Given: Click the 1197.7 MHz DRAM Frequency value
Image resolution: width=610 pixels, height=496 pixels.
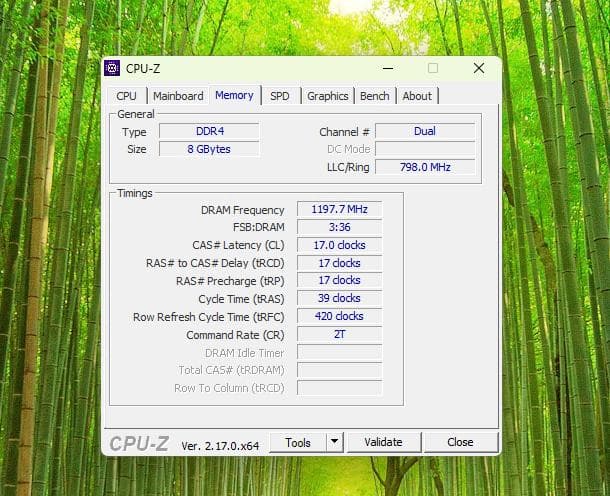Looking at the screenshot, I should click(x=340, y=209).
